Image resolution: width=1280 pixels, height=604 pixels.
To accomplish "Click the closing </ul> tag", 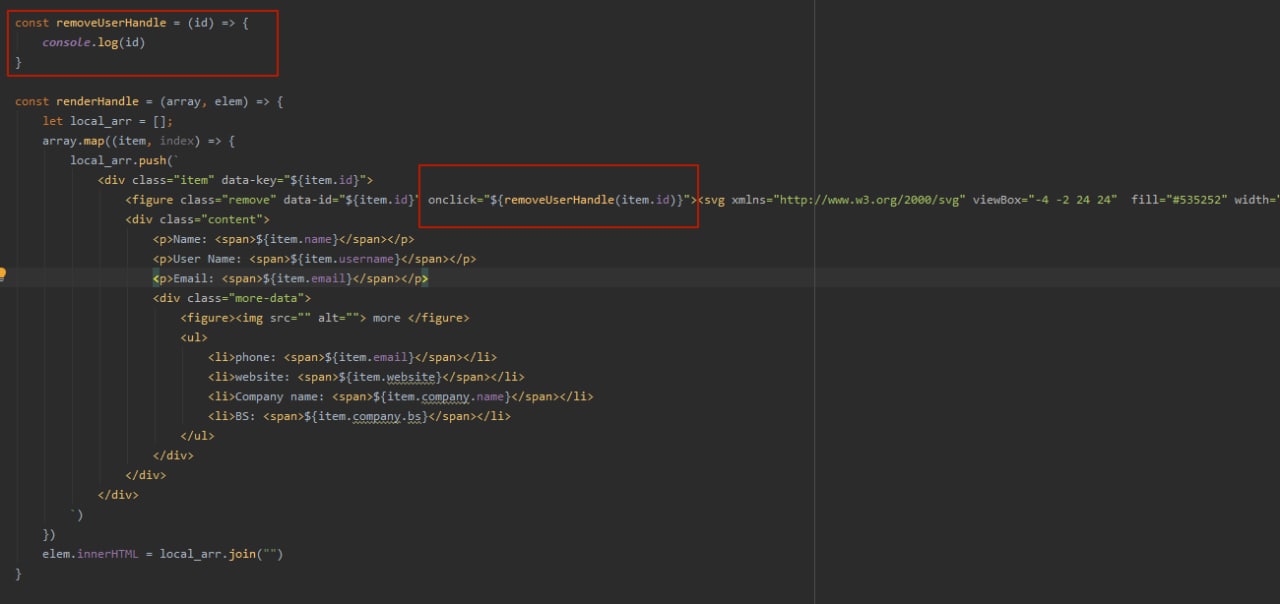I will tap(198, 436).
